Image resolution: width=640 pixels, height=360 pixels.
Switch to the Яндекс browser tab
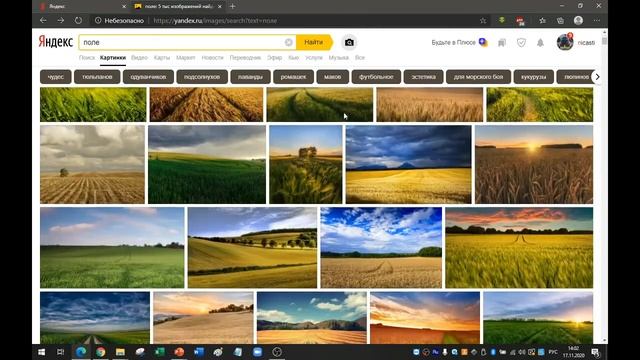(x=82, y=6)
